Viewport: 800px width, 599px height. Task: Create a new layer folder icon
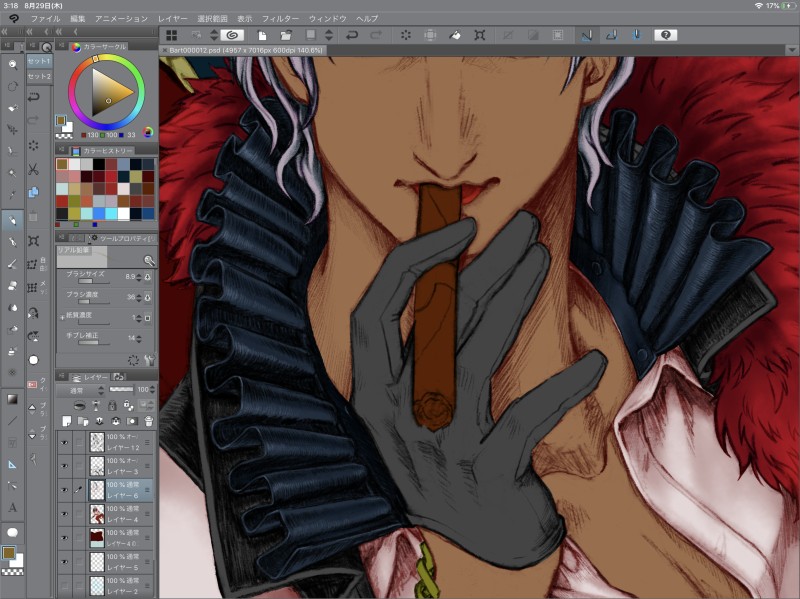point(83,421)
